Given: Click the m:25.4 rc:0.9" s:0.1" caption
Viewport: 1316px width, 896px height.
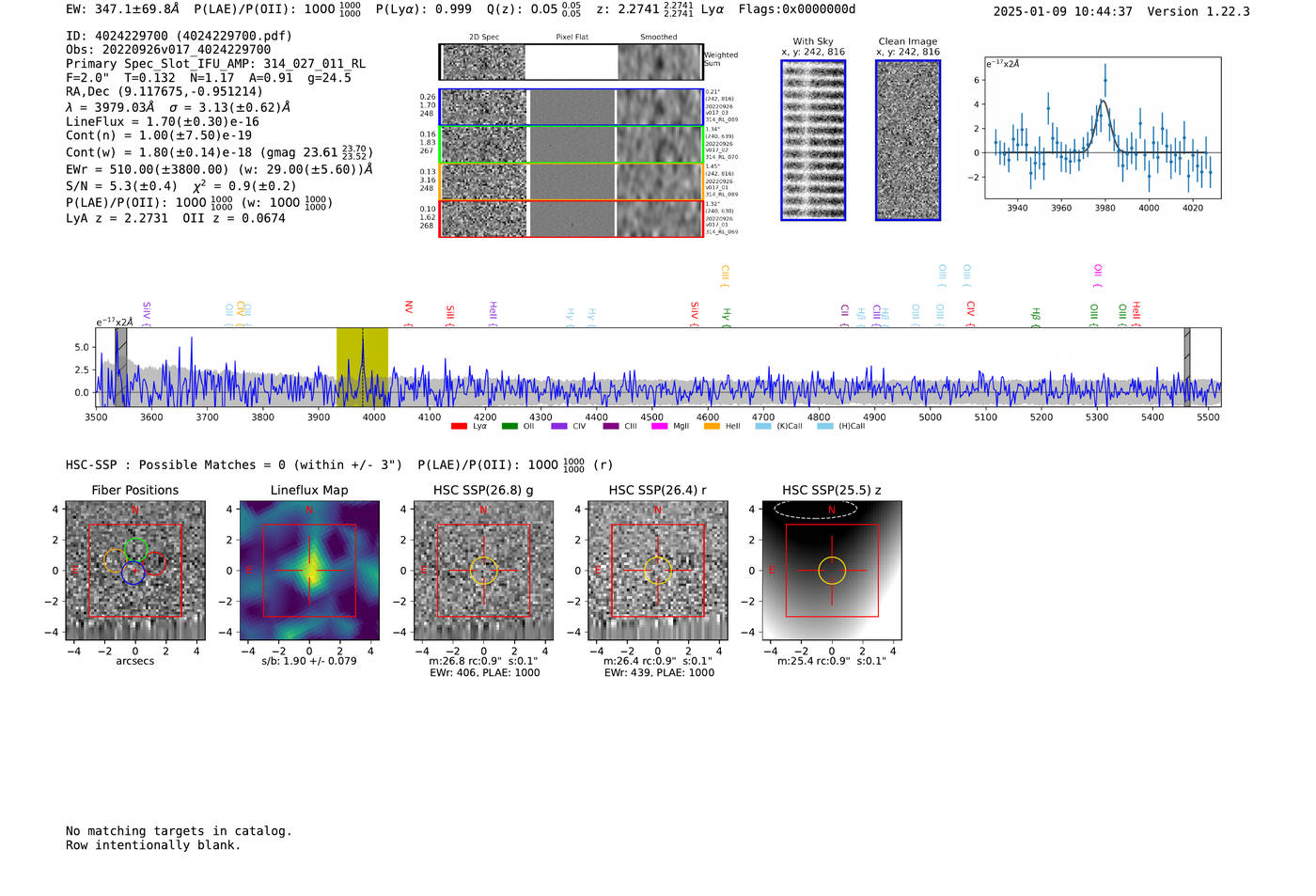Looking at the screenshot, I should (x=832, y=661).
